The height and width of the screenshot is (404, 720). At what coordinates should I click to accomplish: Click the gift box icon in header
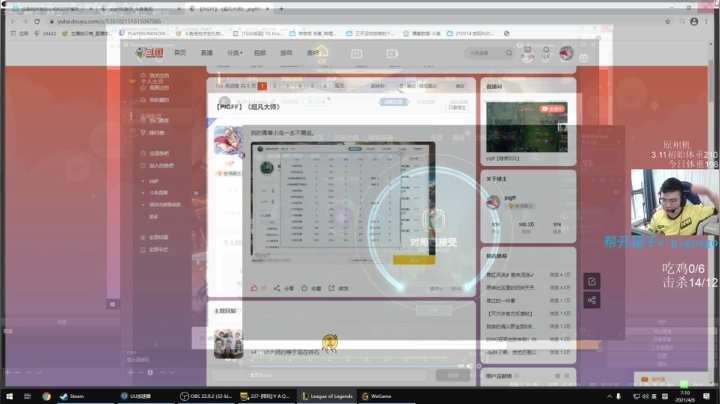[x=583, y=58]
